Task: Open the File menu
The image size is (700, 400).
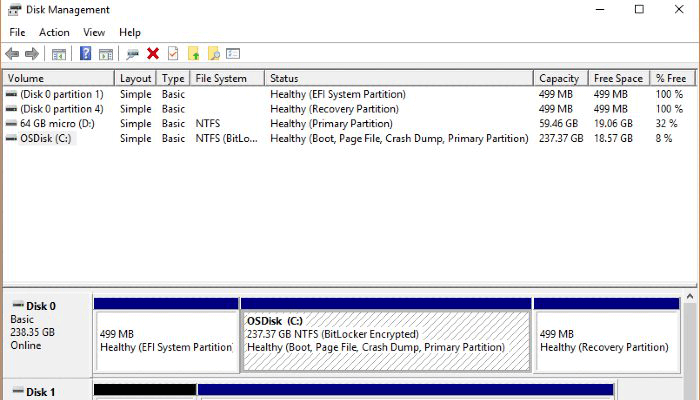Action: [x=17, y=32]
